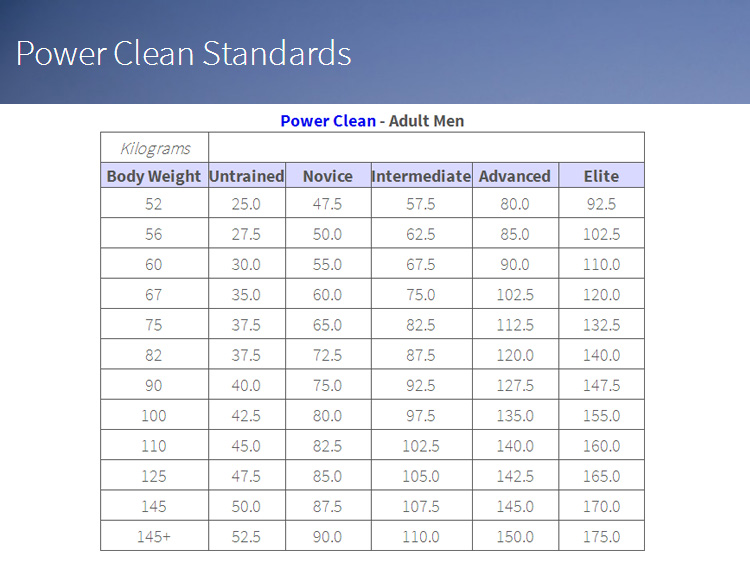Viewport: 750px width, 563px height.
Task: Click Untrained value 30.0
Action: [x=246, y=265]
